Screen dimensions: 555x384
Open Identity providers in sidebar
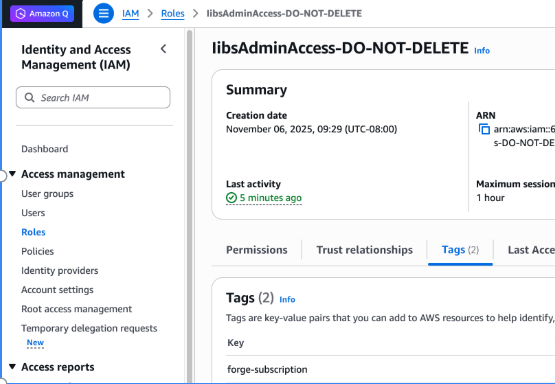pos(60,270)
